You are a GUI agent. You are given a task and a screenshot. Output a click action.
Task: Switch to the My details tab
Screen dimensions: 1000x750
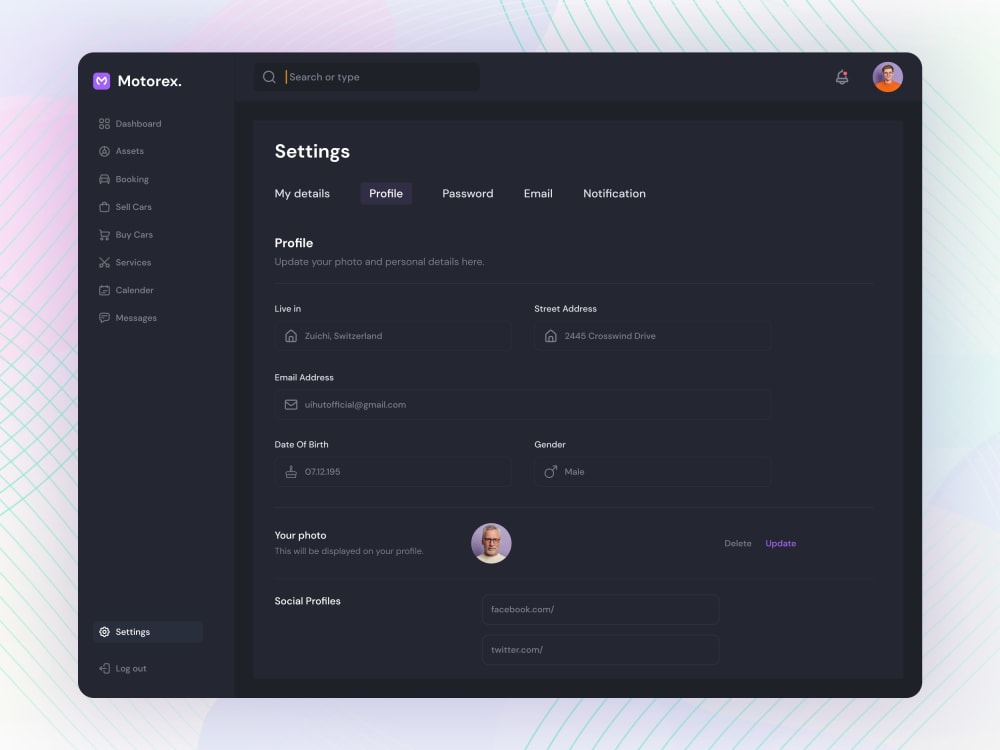[x=303, y=193]
